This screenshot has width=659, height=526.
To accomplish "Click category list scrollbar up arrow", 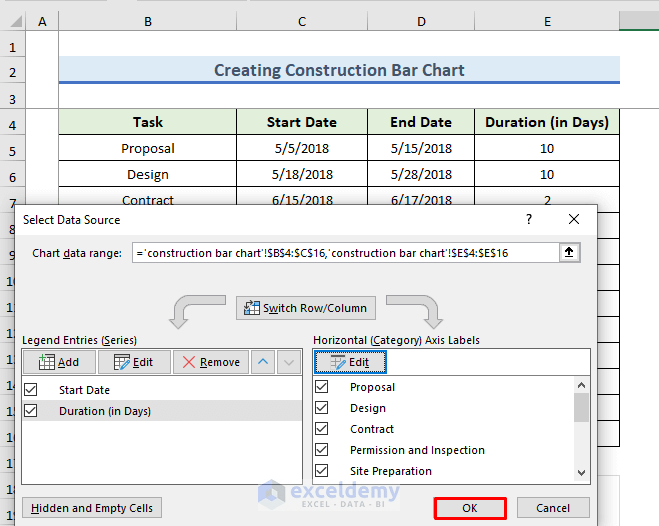I will click(x=581, y=385).
